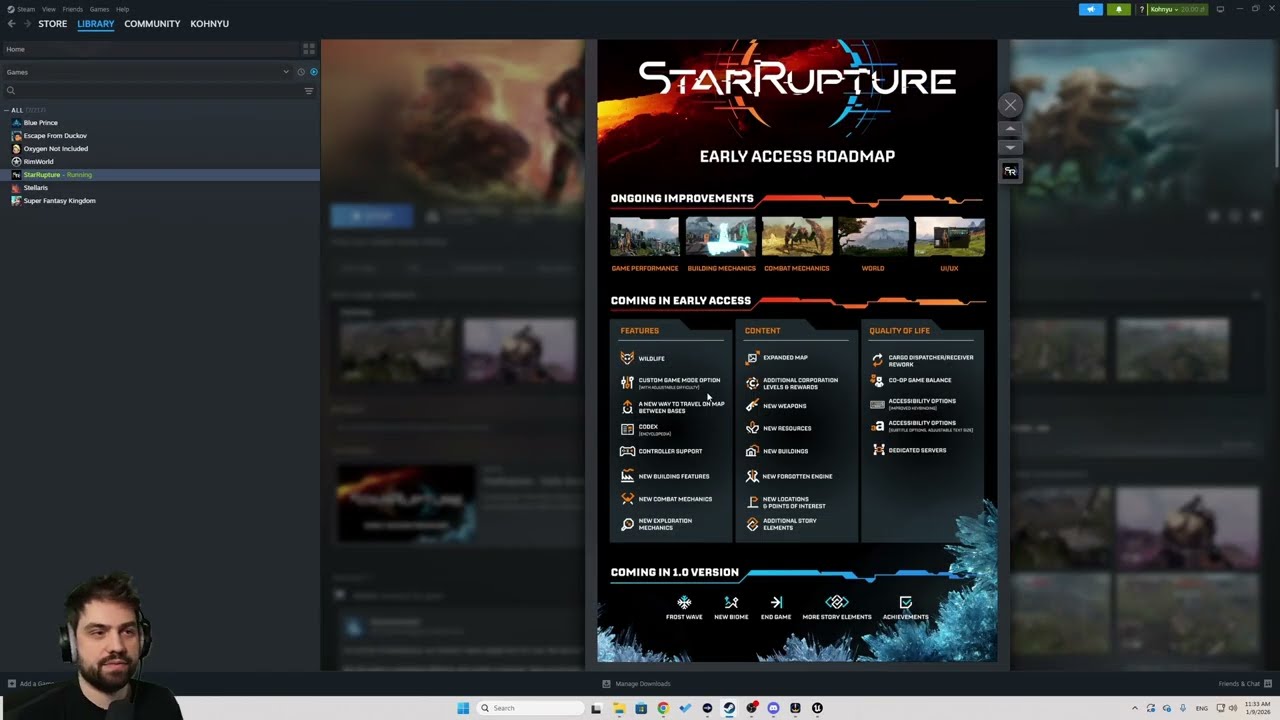
Task: Toggle sort by recent activity clock
Action: point(300,72)
